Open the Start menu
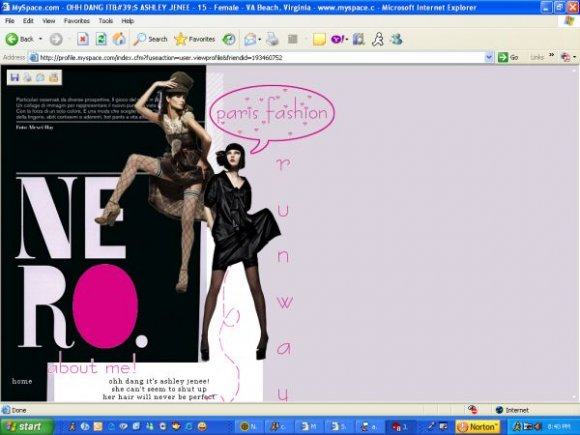Screen dimensions: 580x435 26,426
